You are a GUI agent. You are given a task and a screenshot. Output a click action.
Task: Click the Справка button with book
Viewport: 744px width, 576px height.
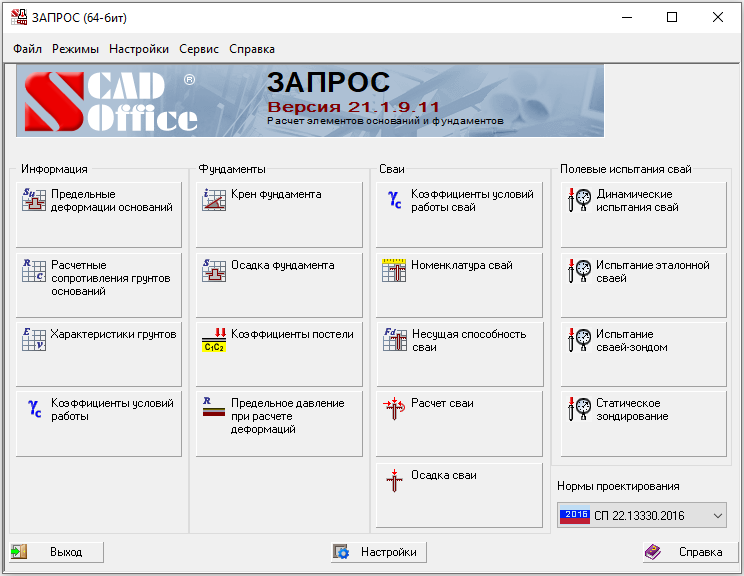(x=685, y=552)
